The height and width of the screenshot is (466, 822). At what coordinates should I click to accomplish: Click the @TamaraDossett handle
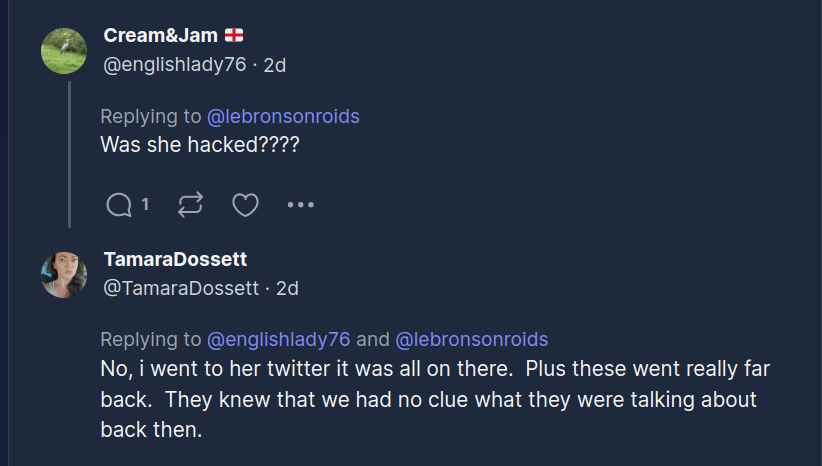tap(181, 288)
